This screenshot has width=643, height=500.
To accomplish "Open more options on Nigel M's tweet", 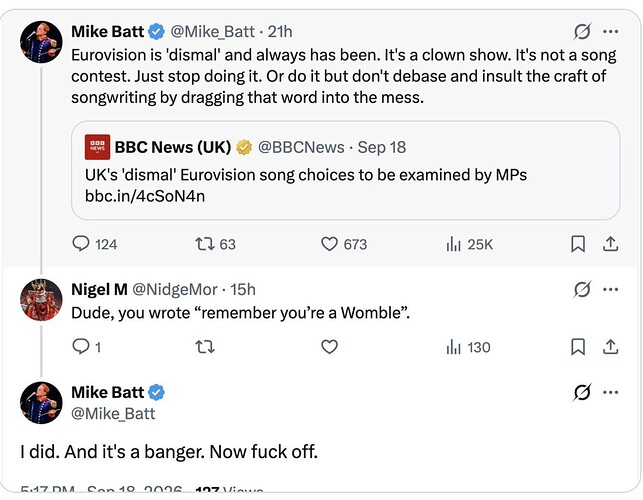I will [x=611, y=290].
